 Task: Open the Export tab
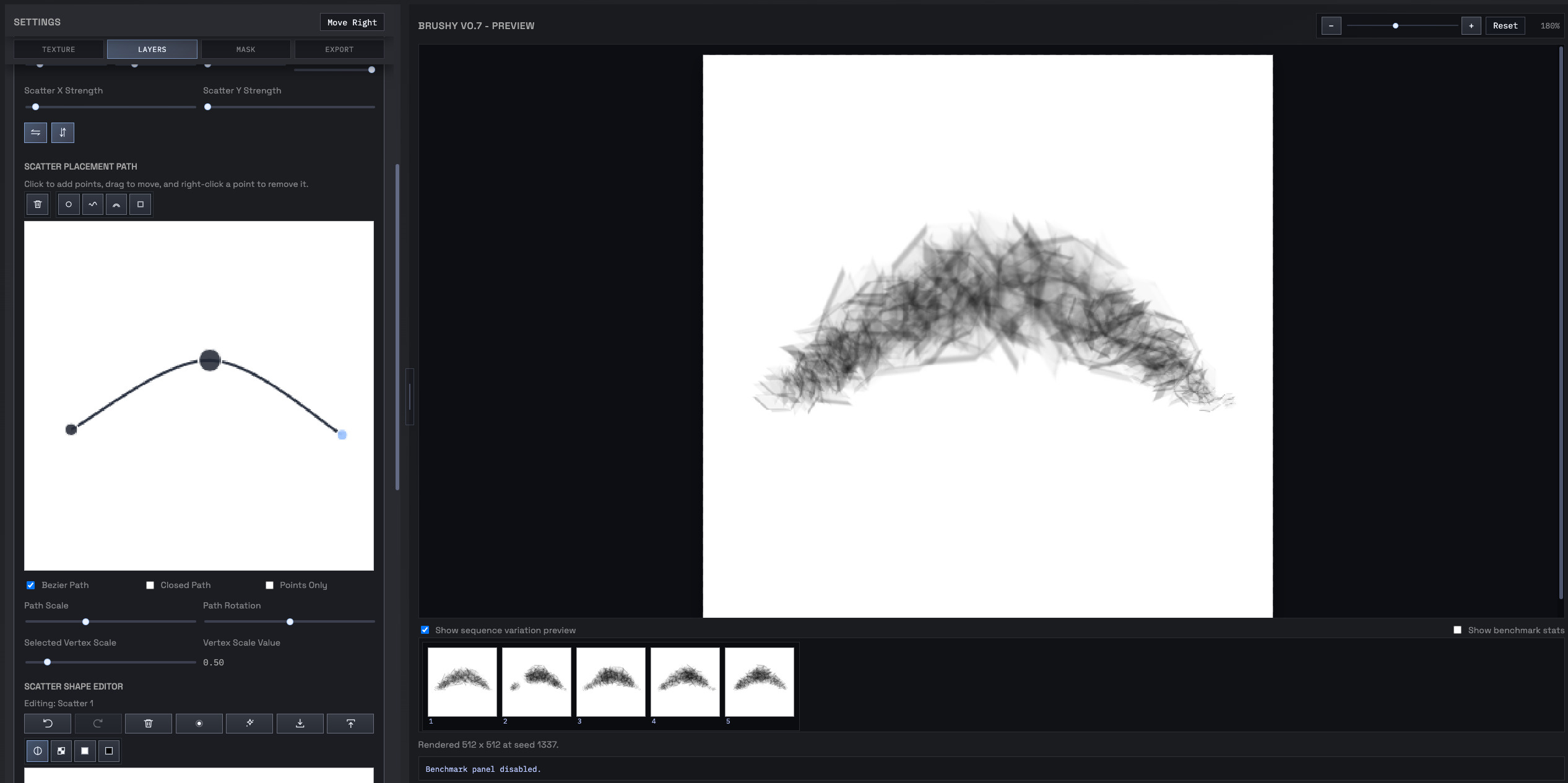(339, 50)
